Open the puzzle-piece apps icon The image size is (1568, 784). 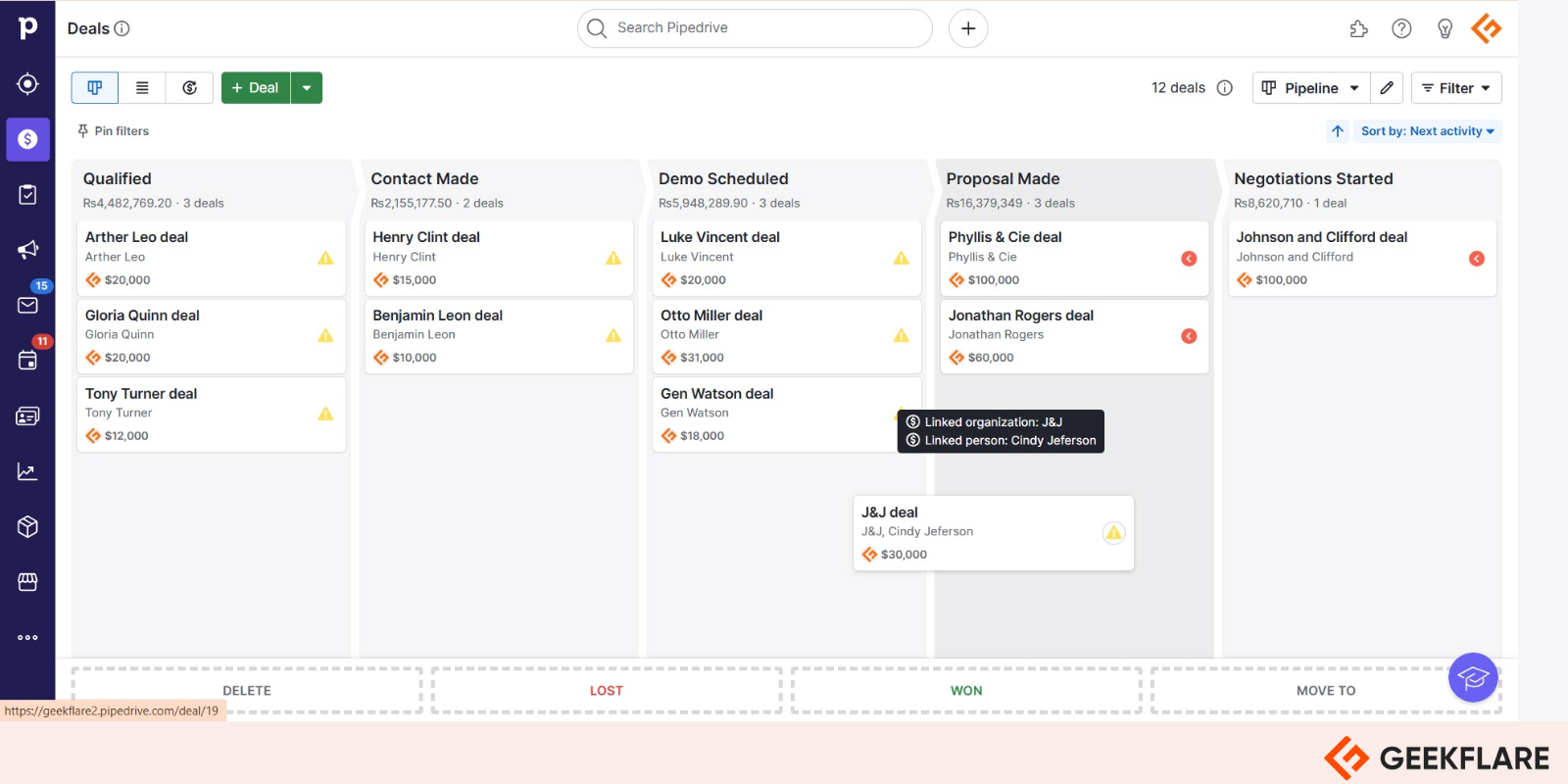click(1358, 28)
